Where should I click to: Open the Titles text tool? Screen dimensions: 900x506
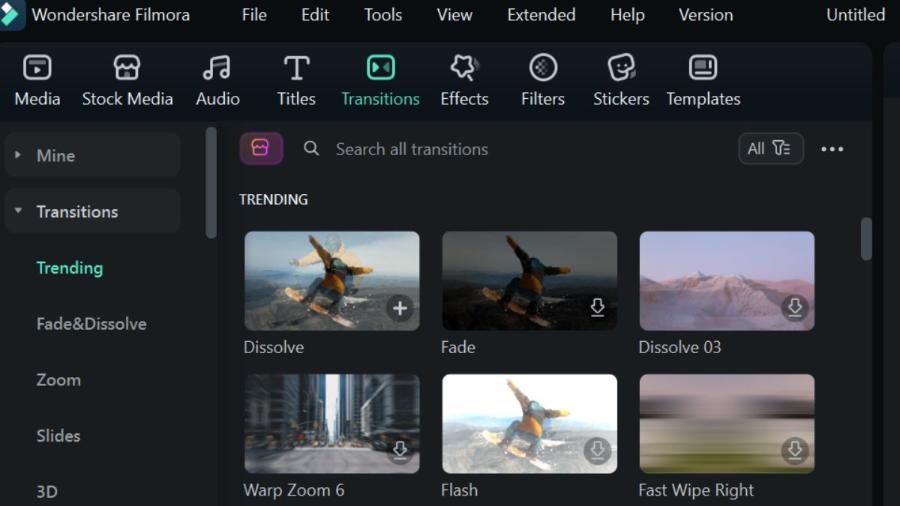[296, 81]
